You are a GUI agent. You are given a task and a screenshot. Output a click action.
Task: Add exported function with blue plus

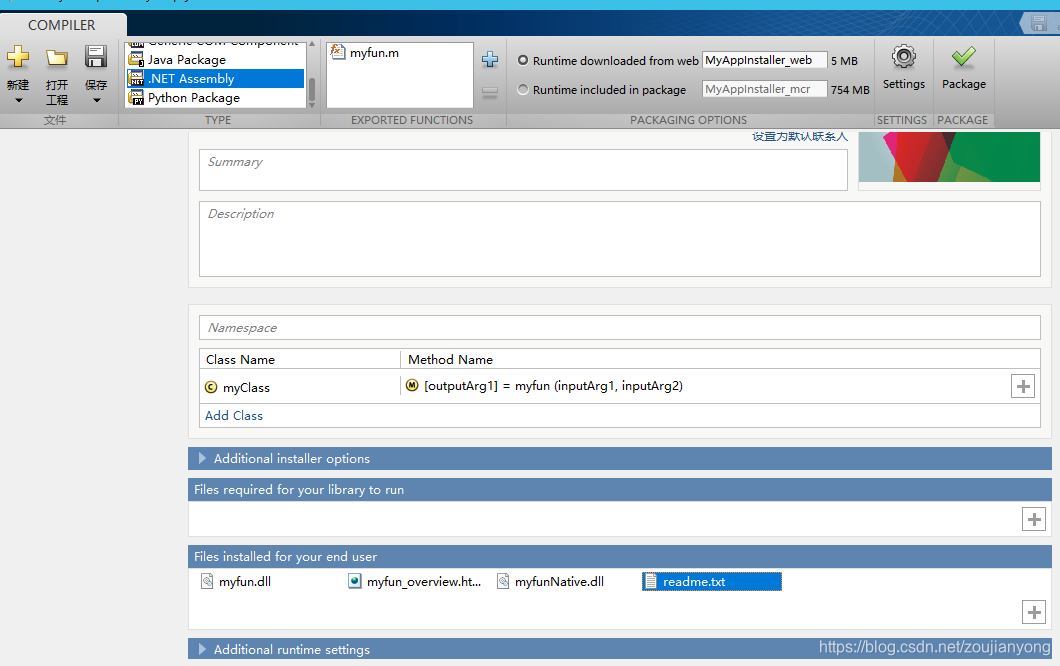(x=490, y=60)
